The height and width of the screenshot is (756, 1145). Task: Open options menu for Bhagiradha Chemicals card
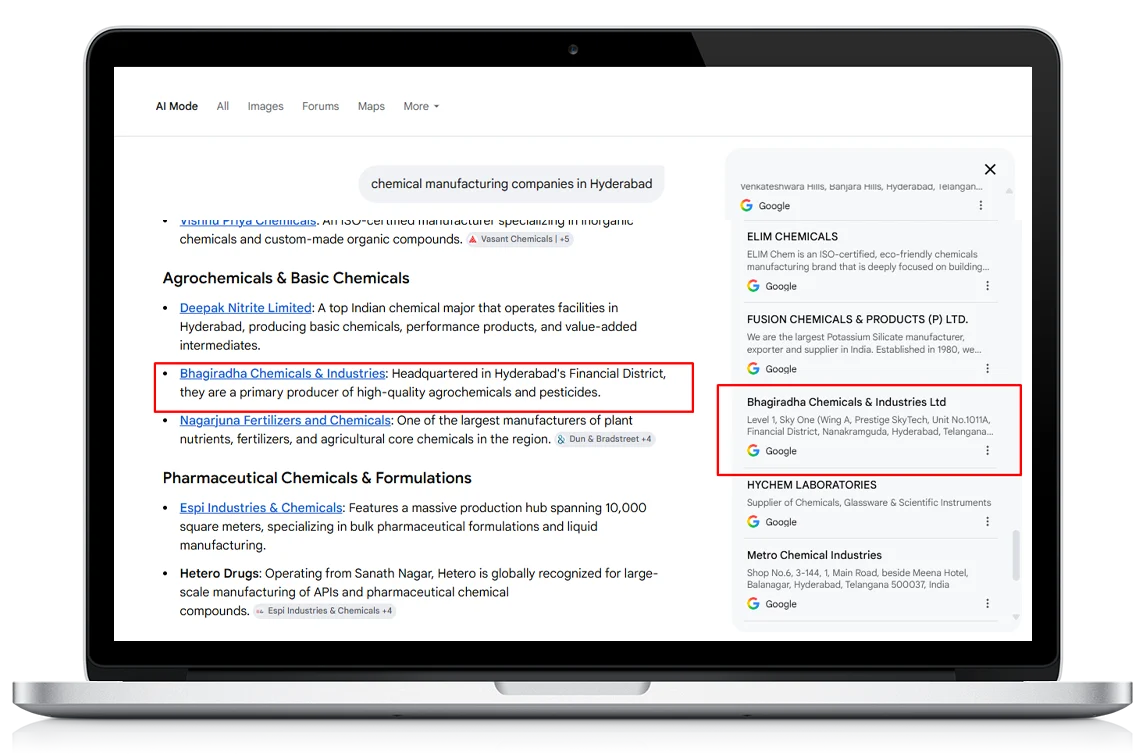[x=987, y=451]
